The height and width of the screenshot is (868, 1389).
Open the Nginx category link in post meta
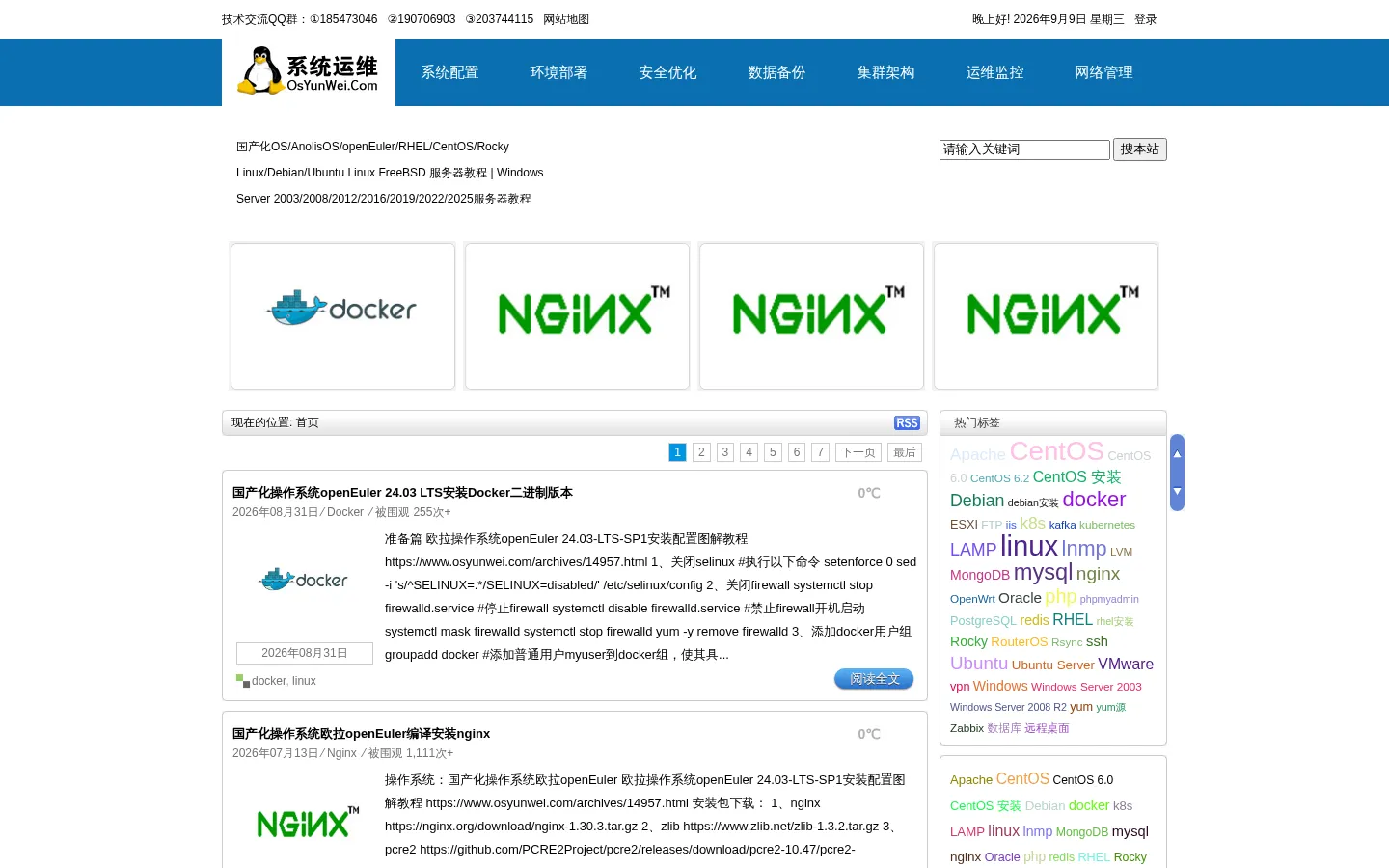(x=341, y=753)
